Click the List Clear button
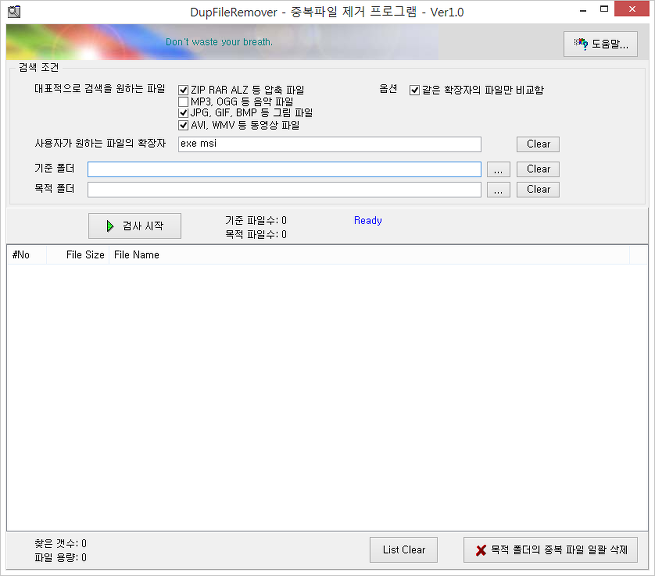The height and width of the screenshot is (576, 655). [x=404, y=550]
